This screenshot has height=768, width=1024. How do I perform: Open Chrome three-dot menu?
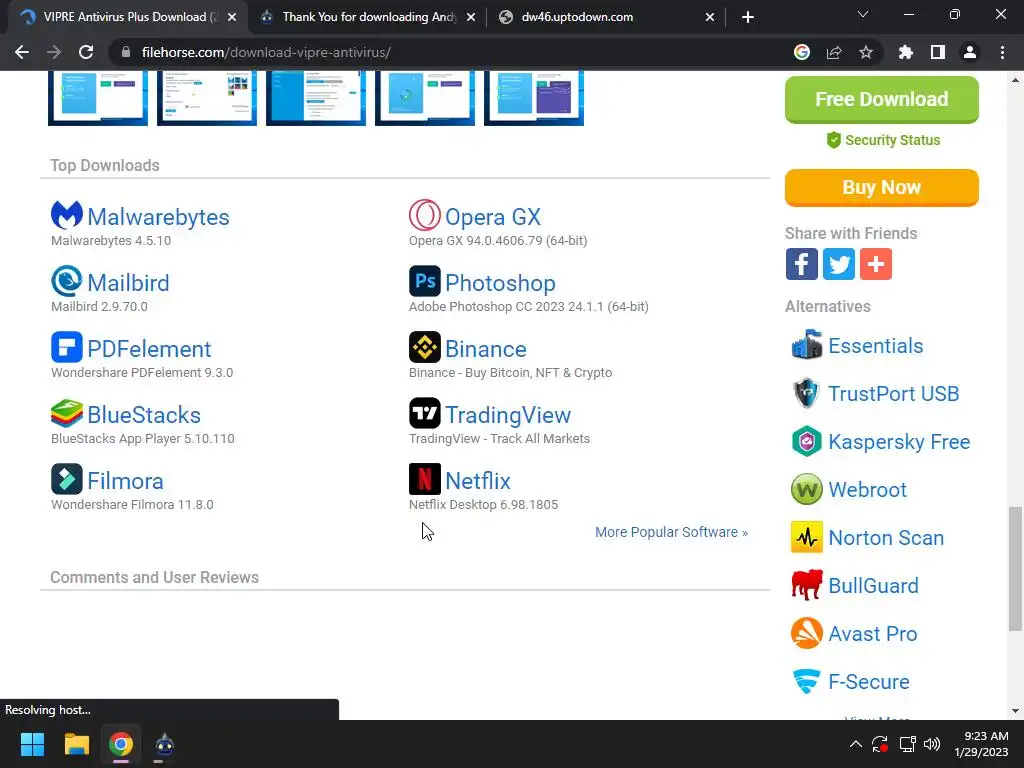(x=1002, y=52)
